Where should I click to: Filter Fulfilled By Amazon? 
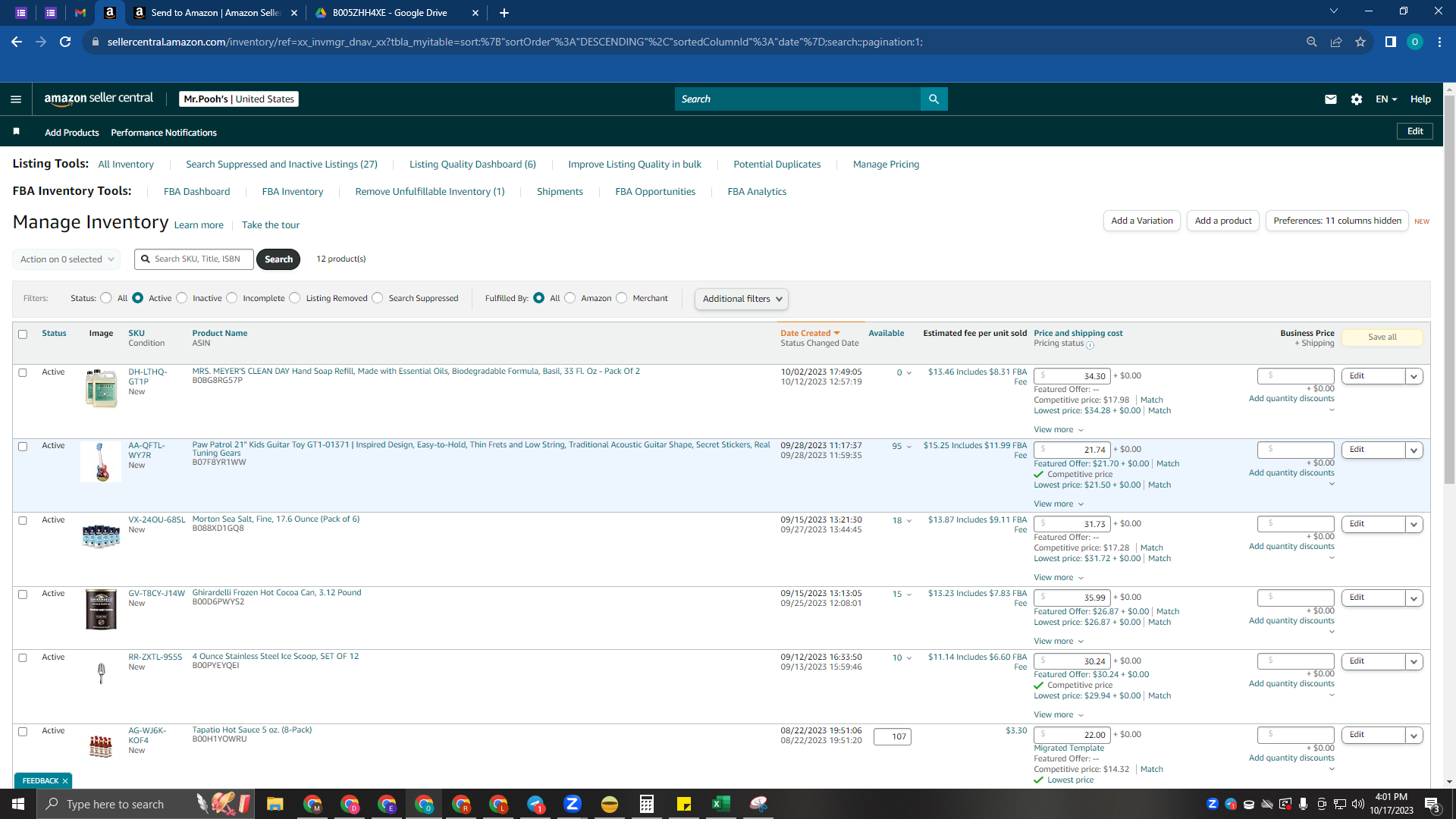570,298
